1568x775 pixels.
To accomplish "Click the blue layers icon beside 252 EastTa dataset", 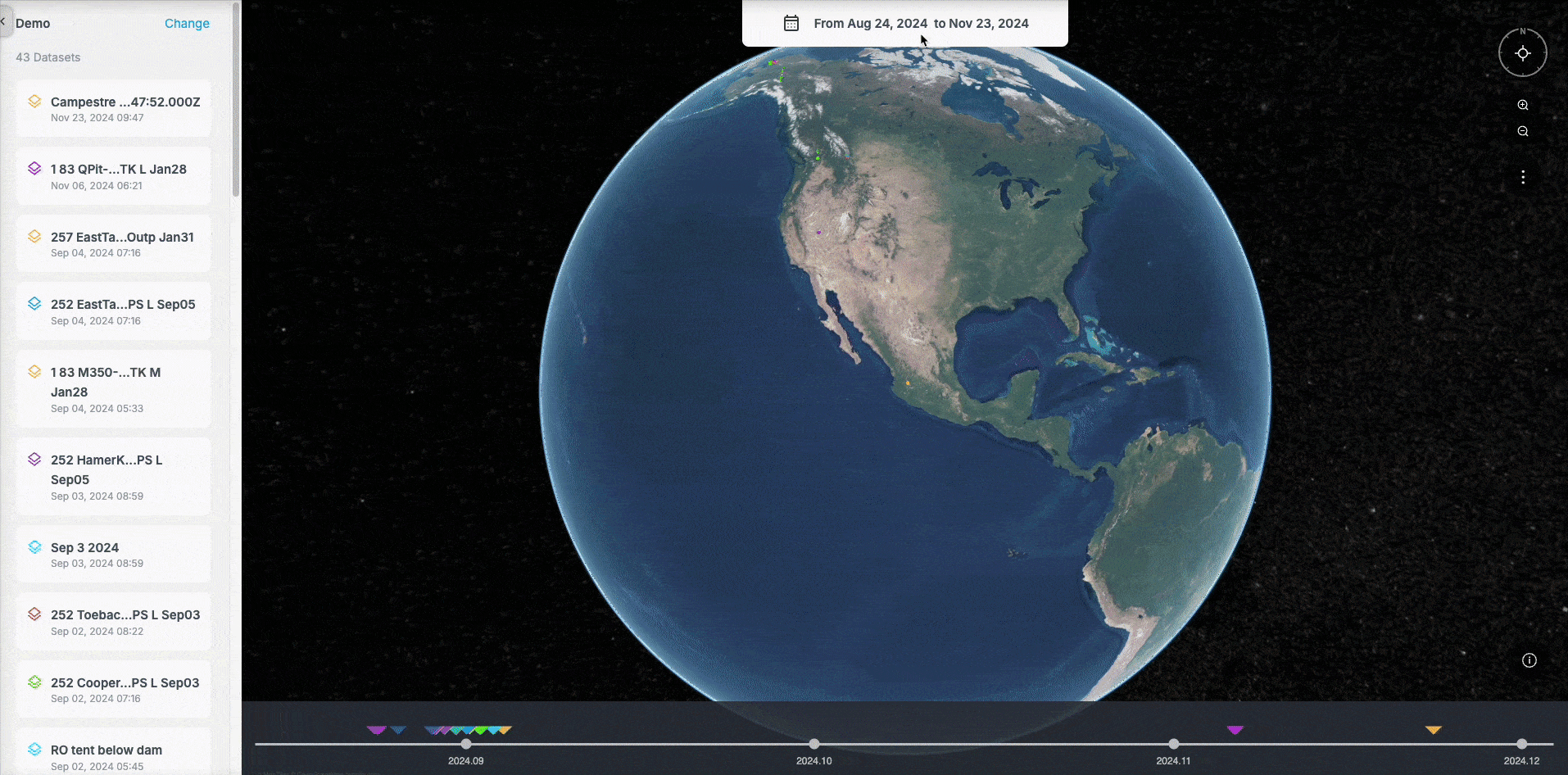I will click(x=34, y=304).
